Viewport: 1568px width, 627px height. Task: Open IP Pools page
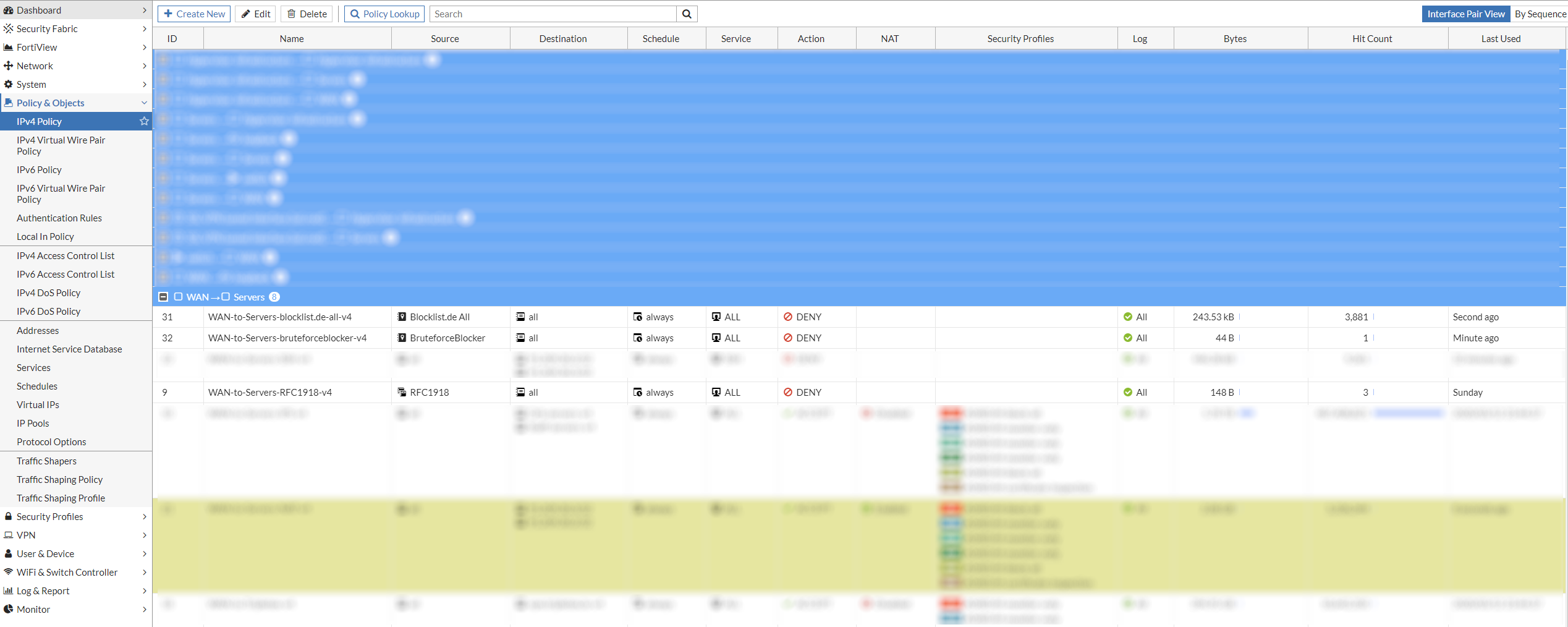pyautogui.click(x=33, y=424)
